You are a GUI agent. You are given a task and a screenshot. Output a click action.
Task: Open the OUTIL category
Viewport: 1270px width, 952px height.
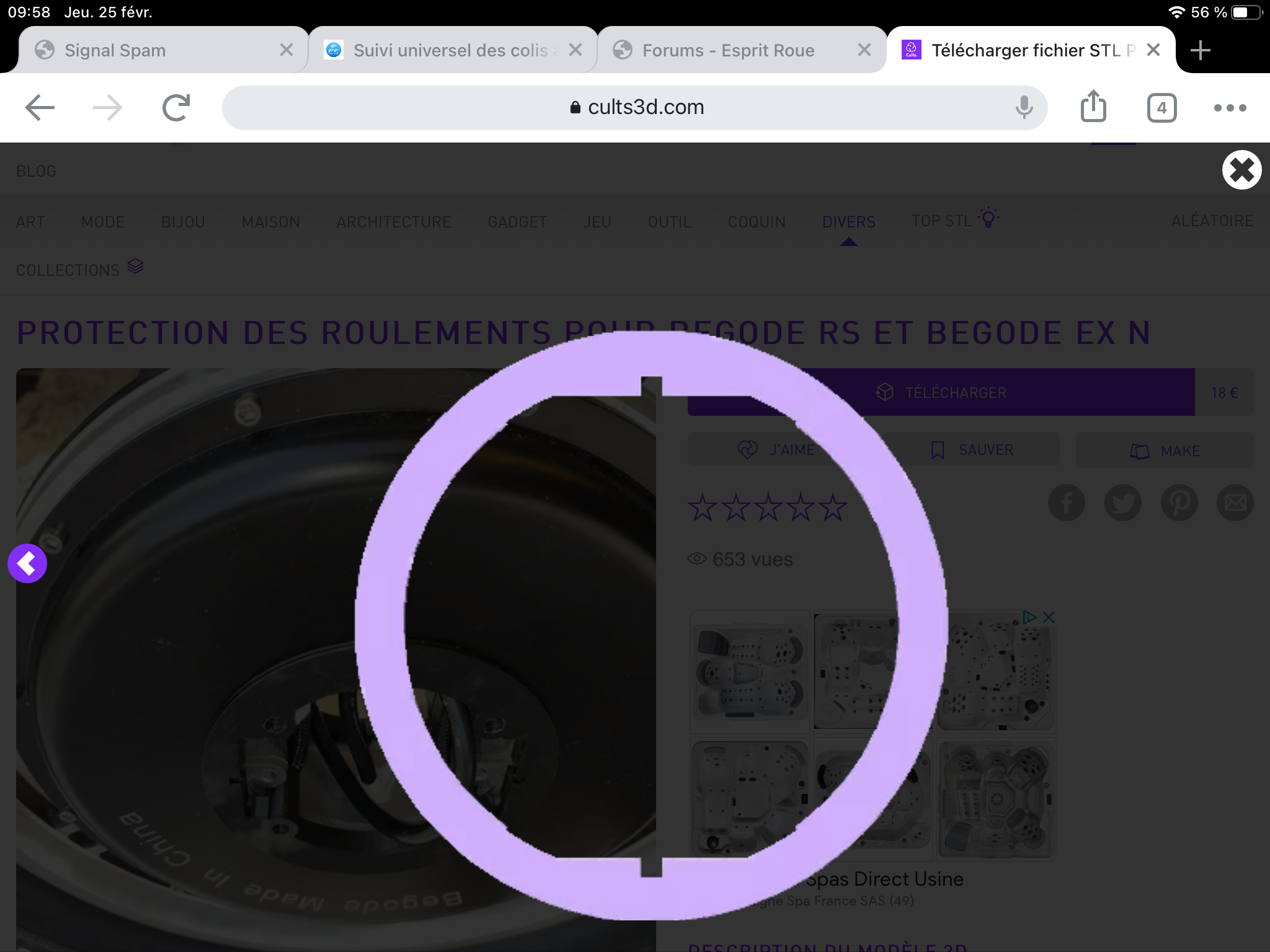[x=670, y=222]
